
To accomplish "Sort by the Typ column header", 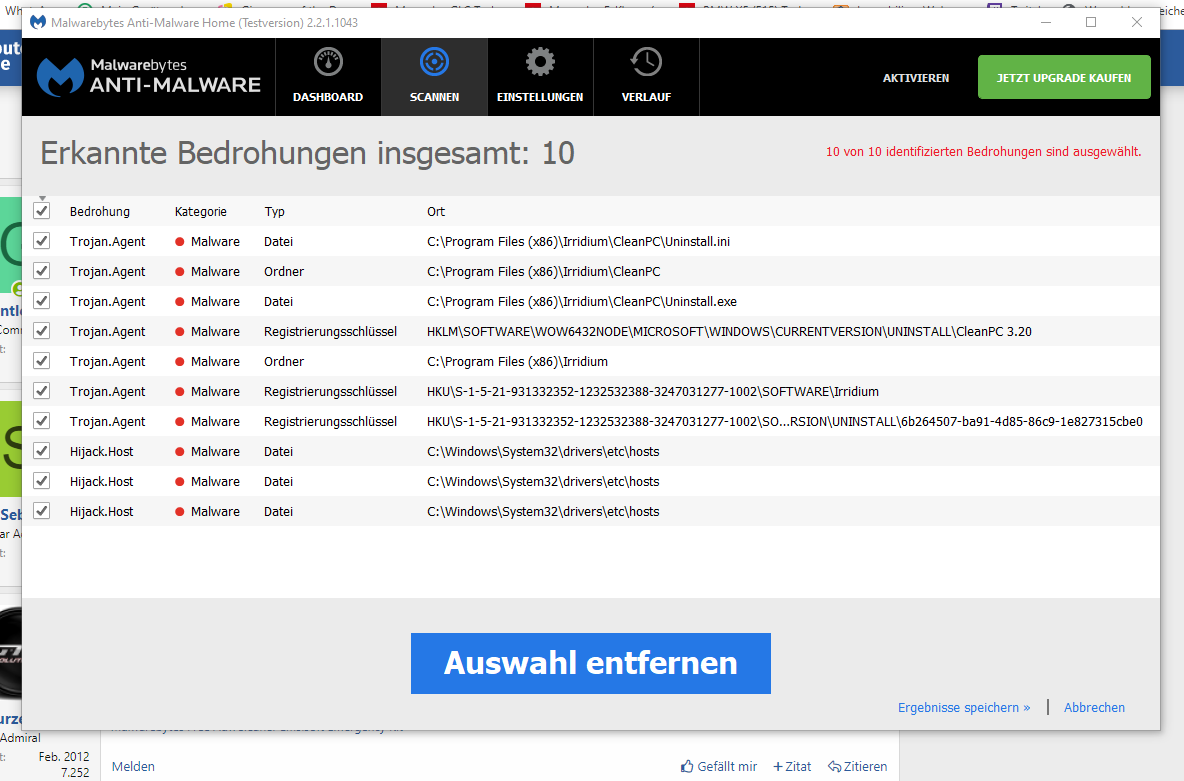I will pyautogui.click(x=274, y=211).
